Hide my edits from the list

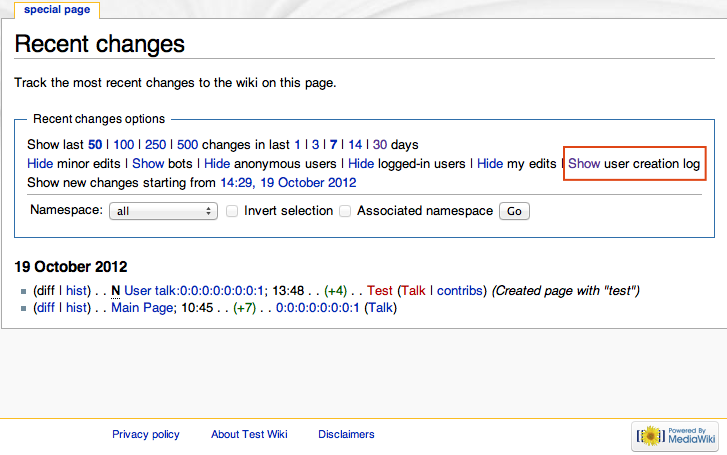point(489,163)
